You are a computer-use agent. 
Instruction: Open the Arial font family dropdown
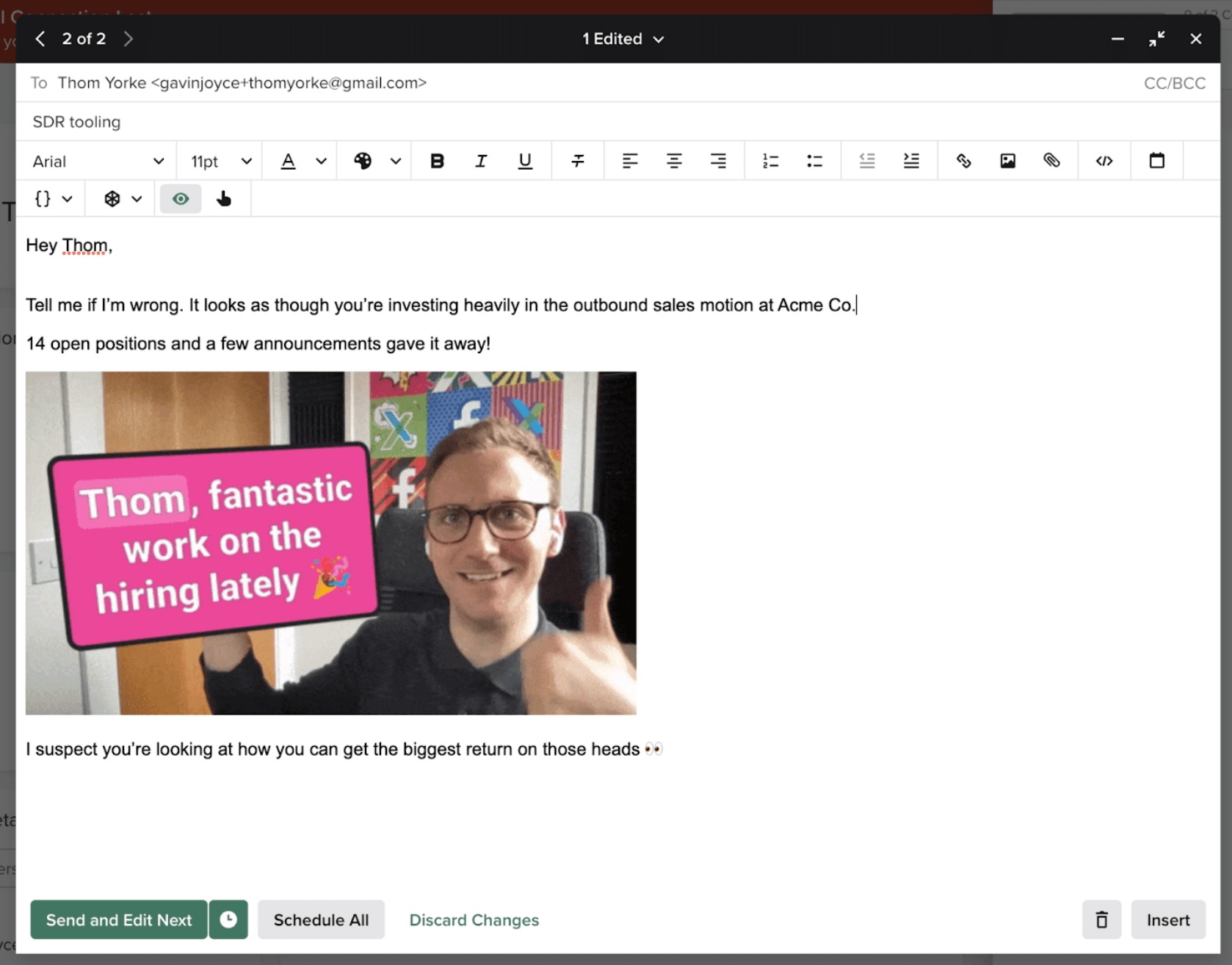(x=97, y=162)
